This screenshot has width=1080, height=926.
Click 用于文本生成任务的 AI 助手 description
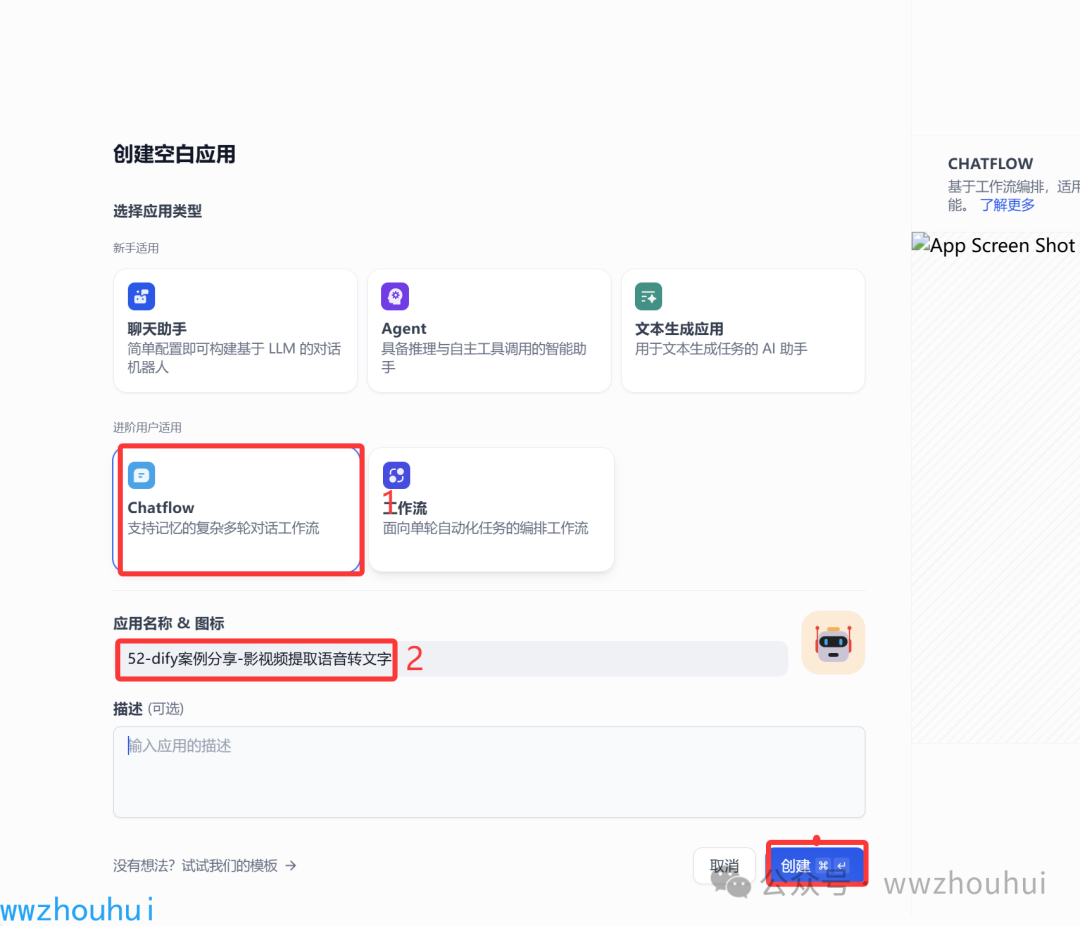click(721, 349)
